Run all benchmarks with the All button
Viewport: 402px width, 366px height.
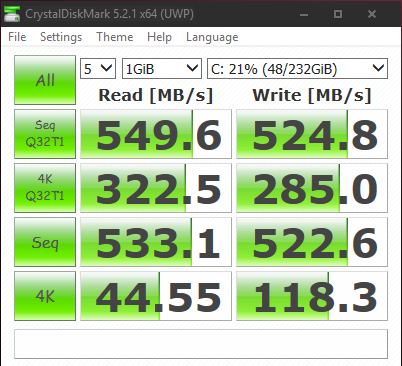pyautogui.click(x=45, y=80)
